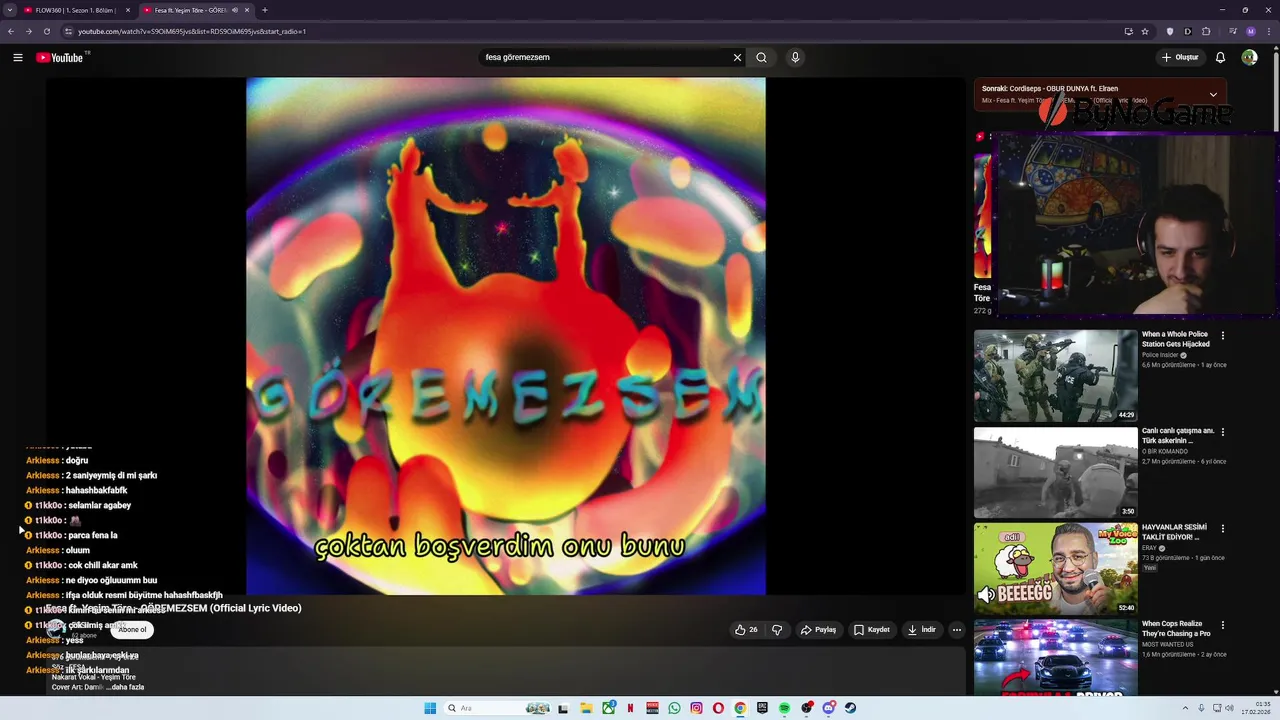The image size is (1280, 720).
Task: Show hidden system tray icons
Action: (1185, 708)
